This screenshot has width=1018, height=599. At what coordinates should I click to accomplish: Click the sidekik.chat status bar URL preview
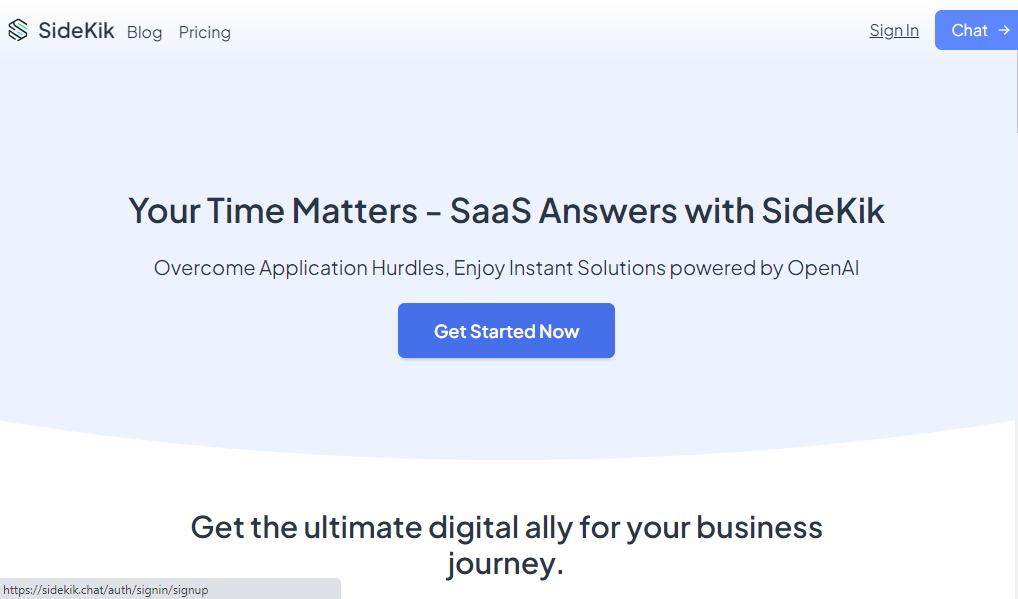pyautogui.click(x=106, y=590)
